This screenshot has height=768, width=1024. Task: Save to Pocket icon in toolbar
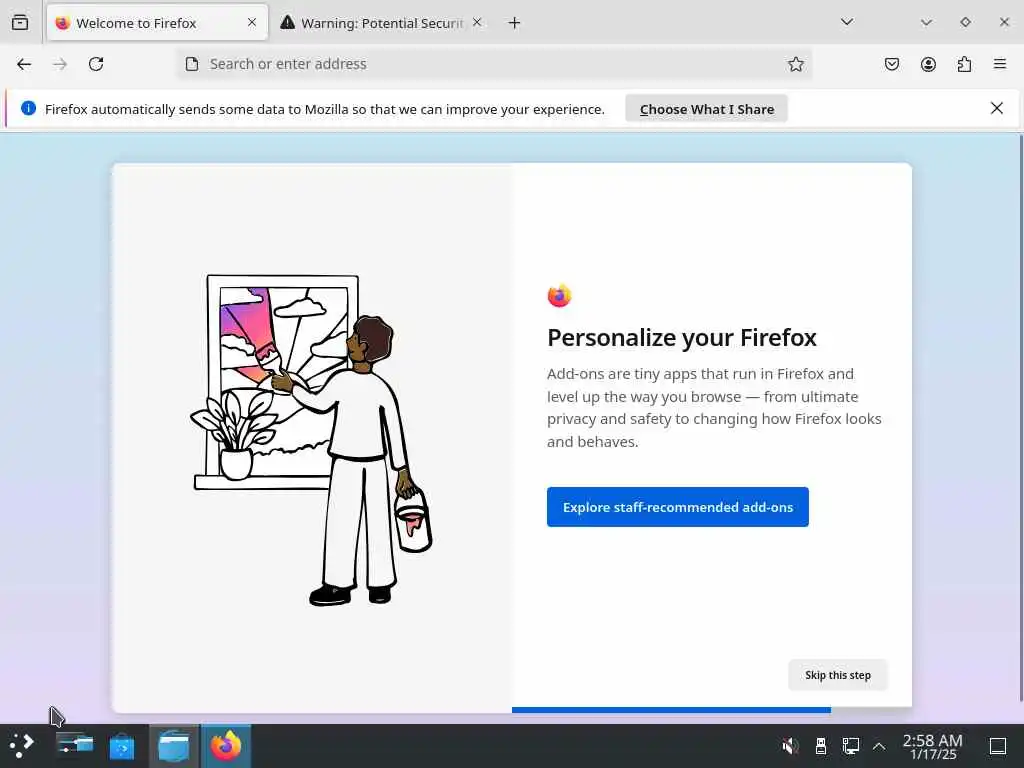[x=892, y=64]
